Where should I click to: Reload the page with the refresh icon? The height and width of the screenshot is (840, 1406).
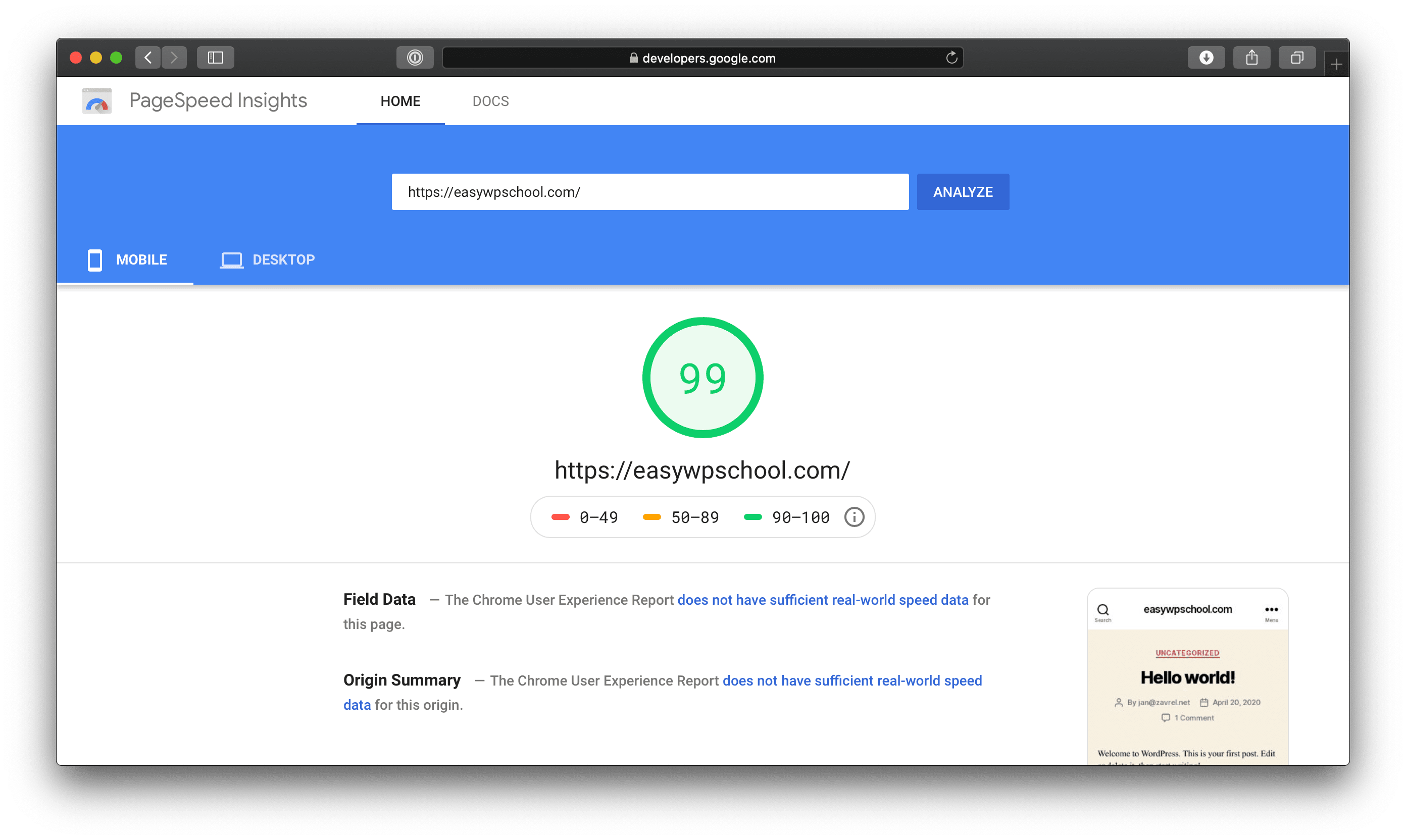pyautogui.click(x=951, y=57)
